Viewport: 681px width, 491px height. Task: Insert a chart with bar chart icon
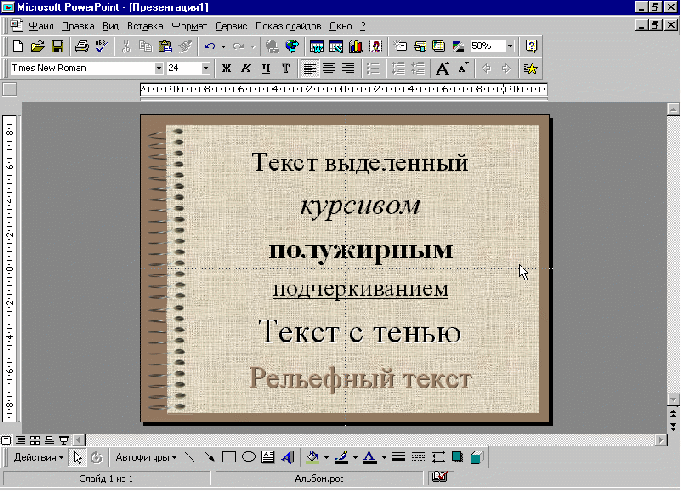coord(356,46)
